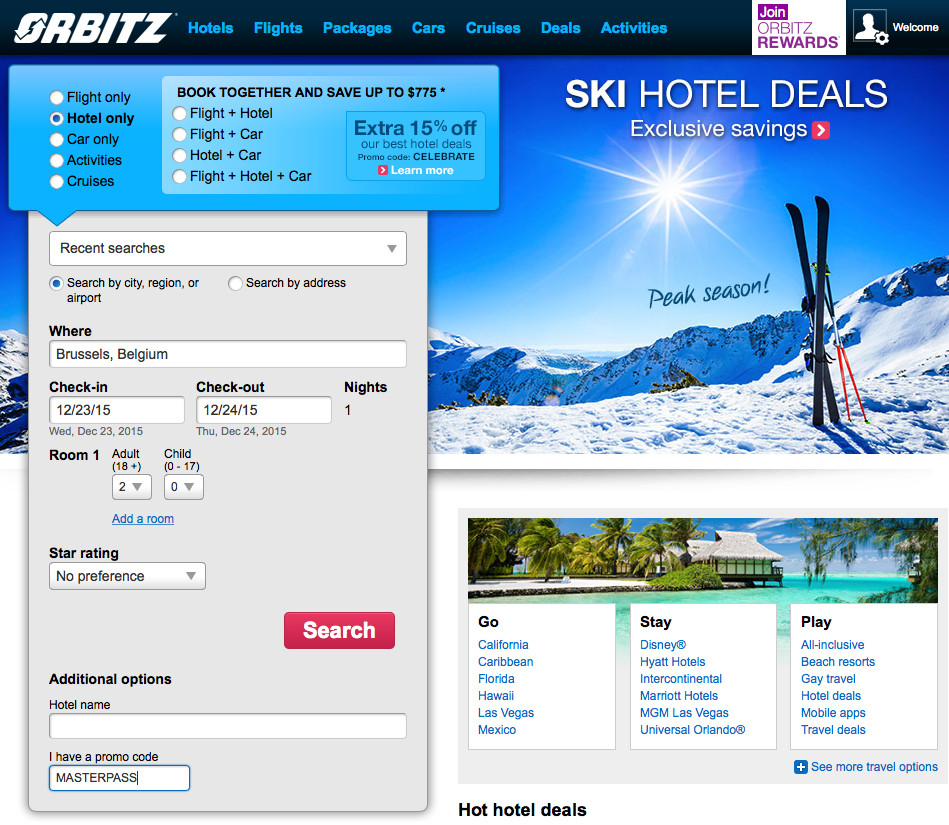
Task: Click the Add a room link
Action: click(143, 519)
